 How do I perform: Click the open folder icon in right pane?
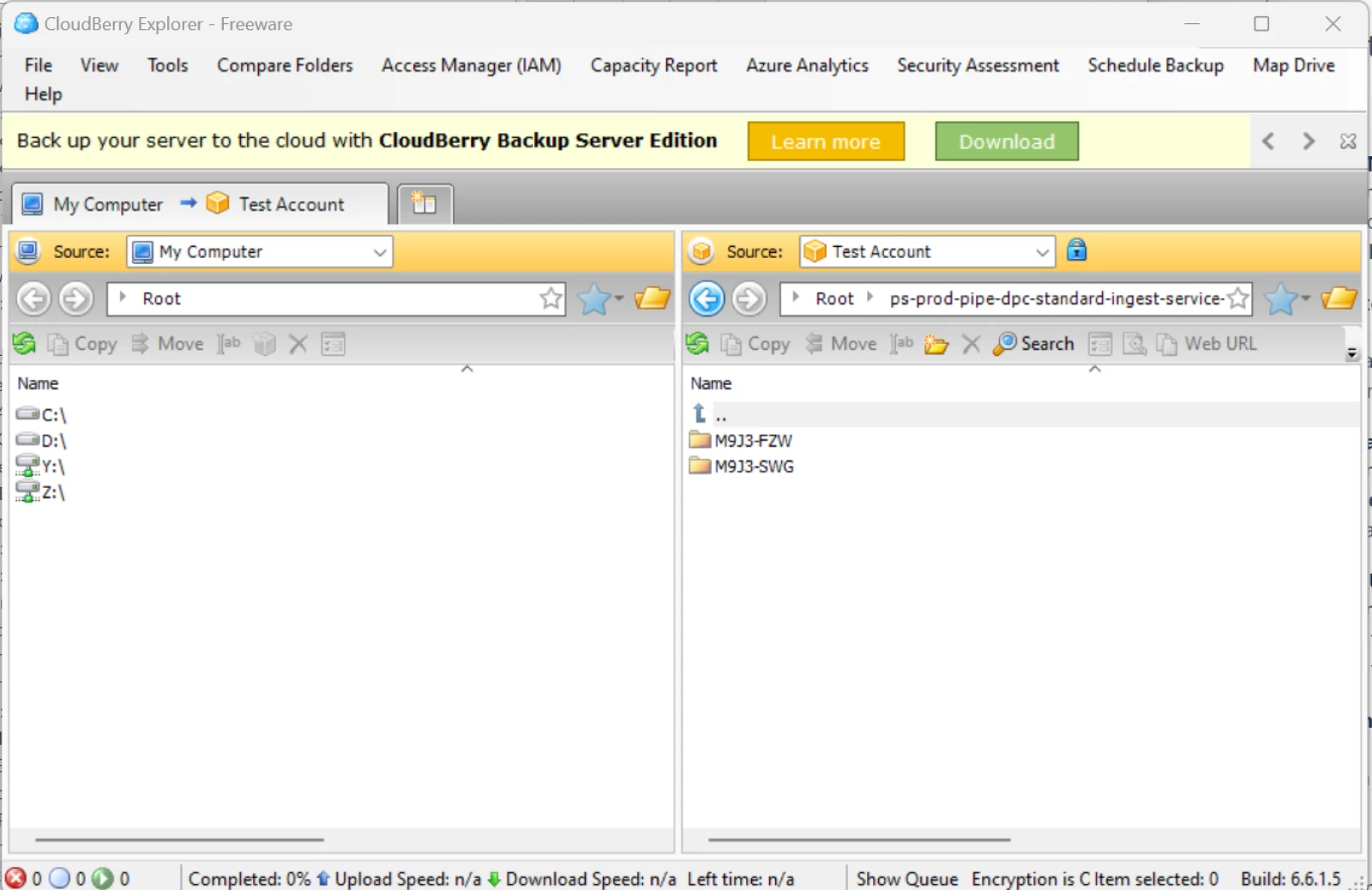pos(1339,298)
